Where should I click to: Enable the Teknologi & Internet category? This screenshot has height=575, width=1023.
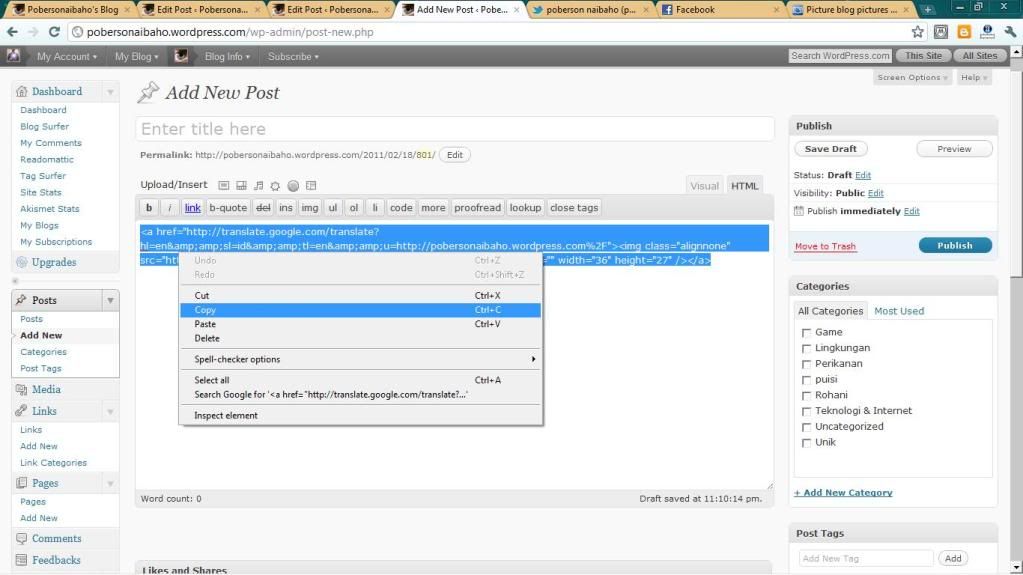click(x=807, y=411)
